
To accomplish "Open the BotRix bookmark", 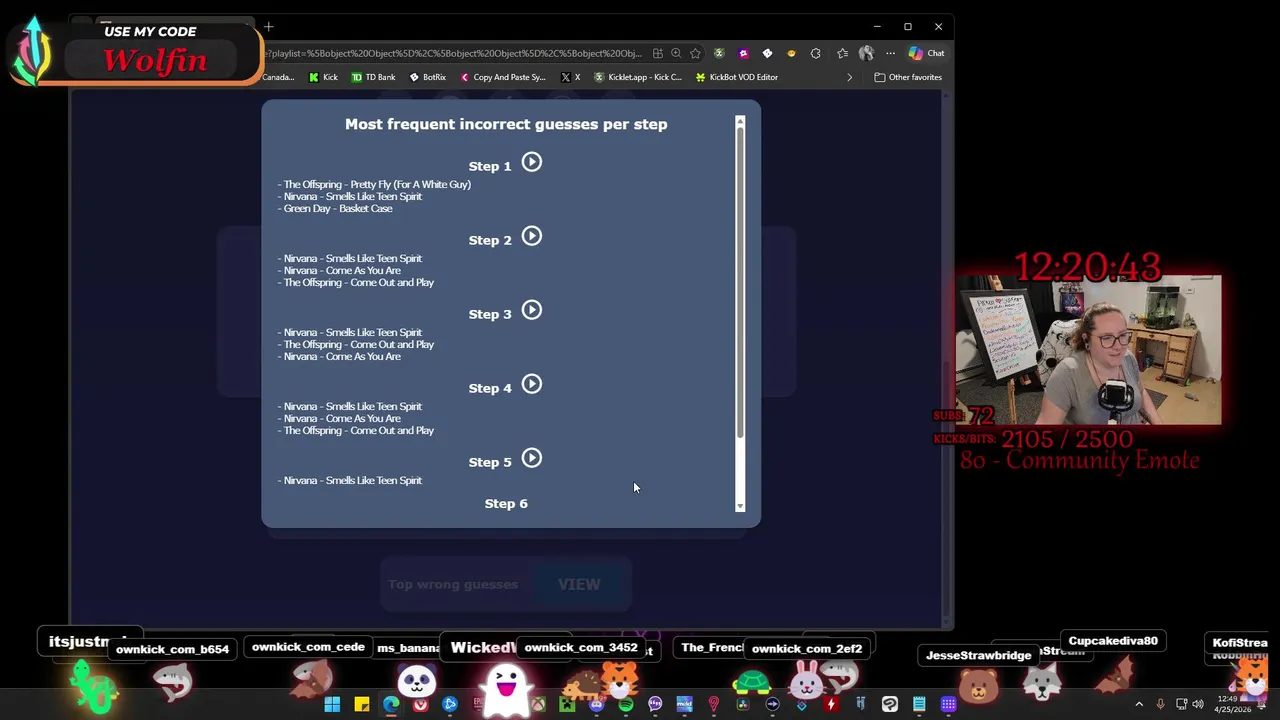I will (428, 77).
